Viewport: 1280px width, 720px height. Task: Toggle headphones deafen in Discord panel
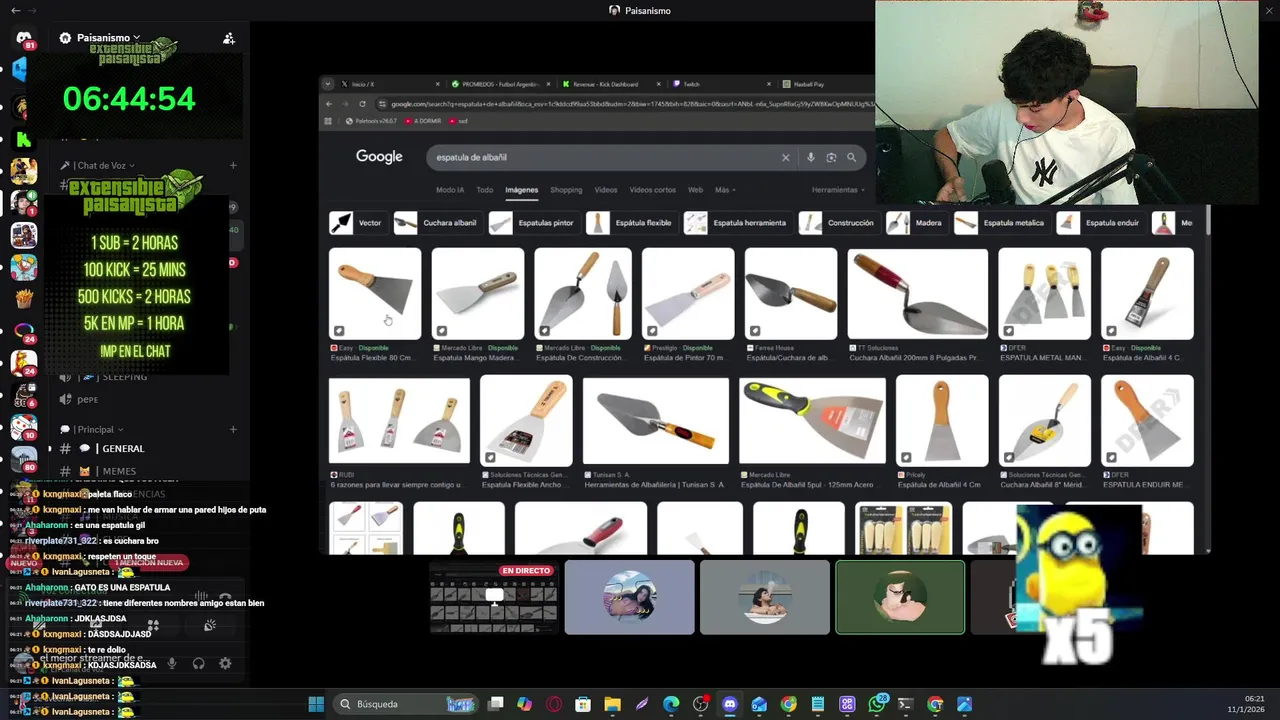(198, 663)
